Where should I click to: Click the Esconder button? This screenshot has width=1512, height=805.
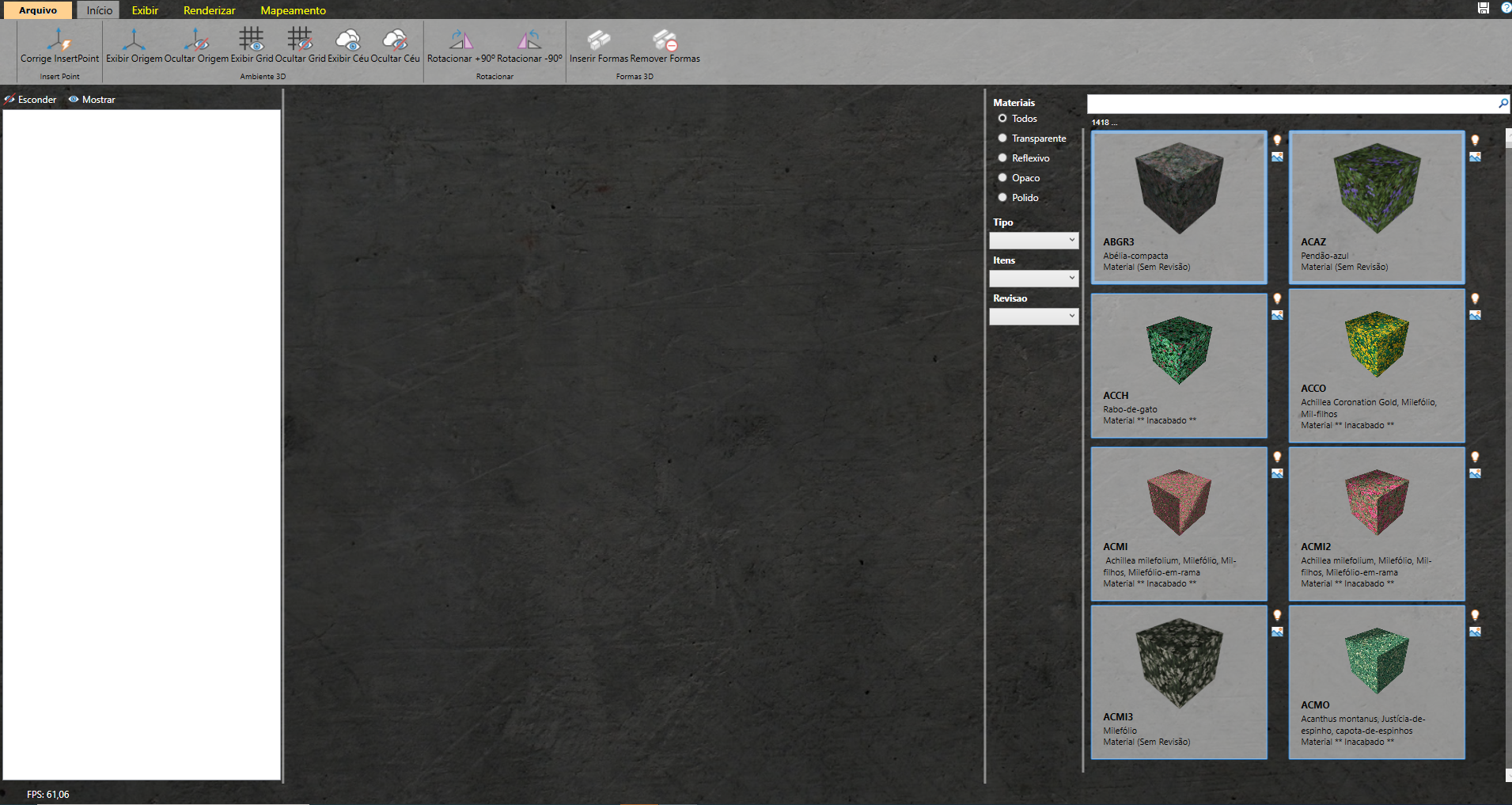31,100
